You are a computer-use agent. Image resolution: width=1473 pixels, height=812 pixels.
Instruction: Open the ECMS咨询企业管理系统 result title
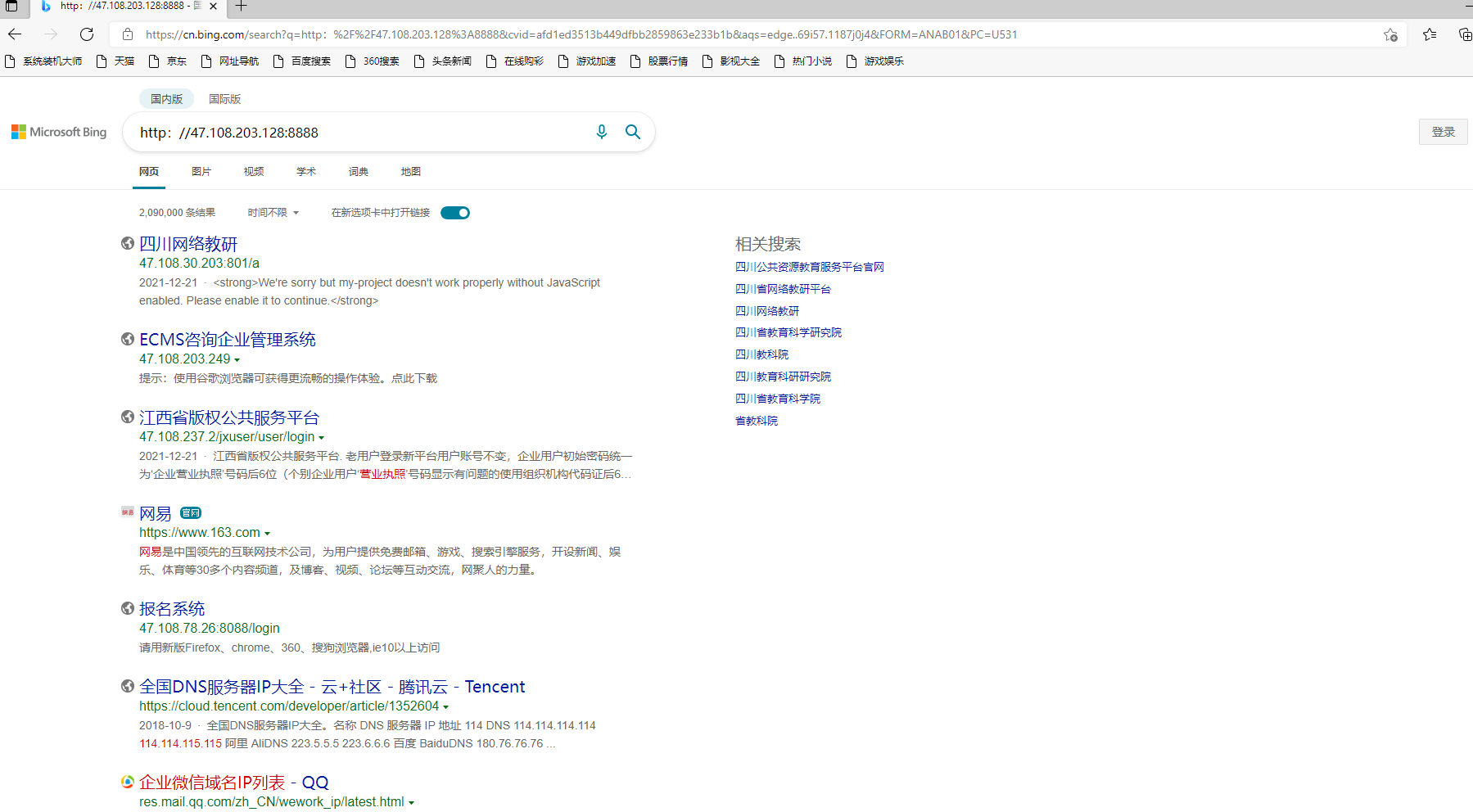[x=228, y=340]
